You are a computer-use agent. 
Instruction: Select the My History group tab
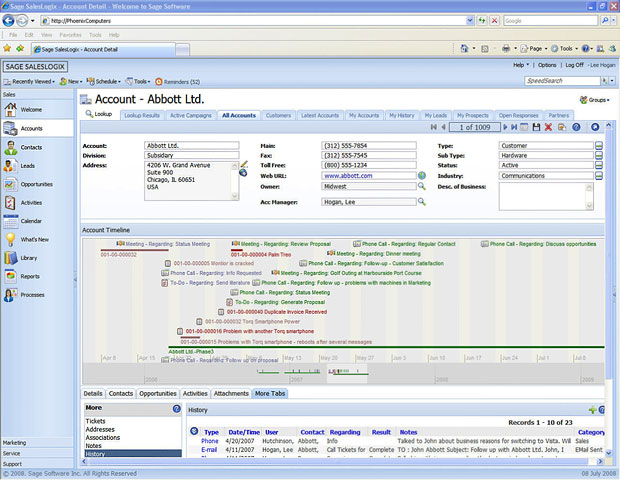402,115
